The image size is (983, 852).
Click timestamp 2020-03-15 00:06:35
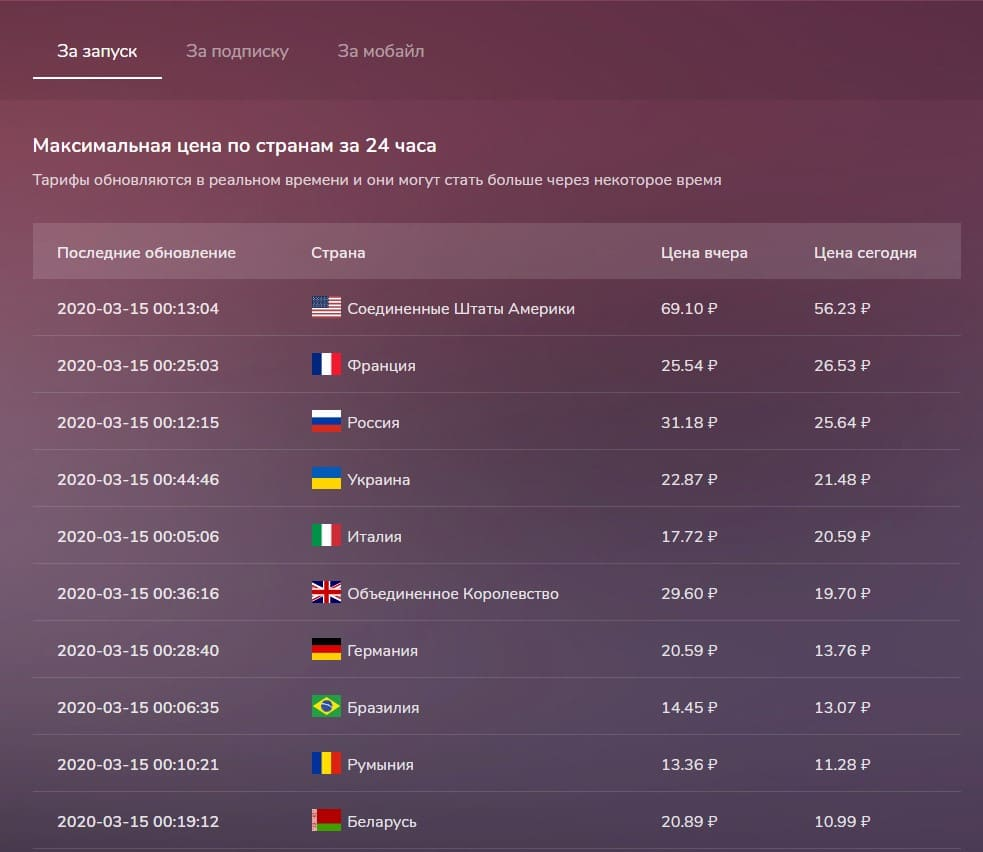(138, 708)
